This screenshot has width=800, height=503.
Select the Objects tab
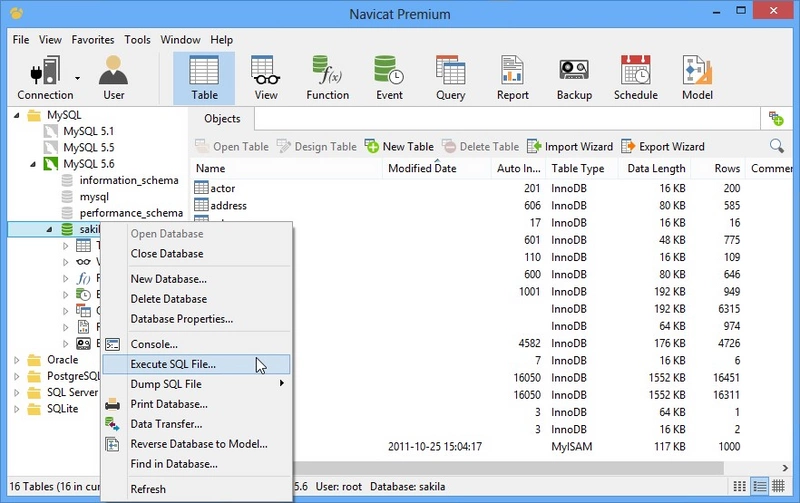(222, 118)
